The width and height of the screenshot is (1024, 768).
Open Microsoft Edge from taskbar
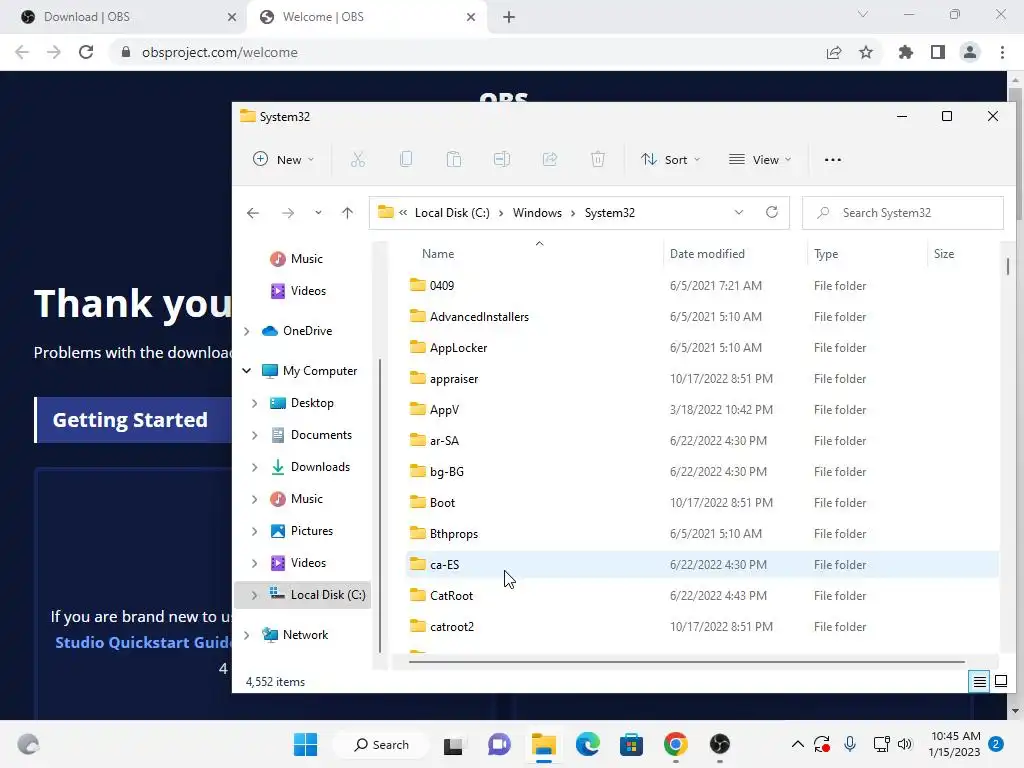(x=588, y=744)
